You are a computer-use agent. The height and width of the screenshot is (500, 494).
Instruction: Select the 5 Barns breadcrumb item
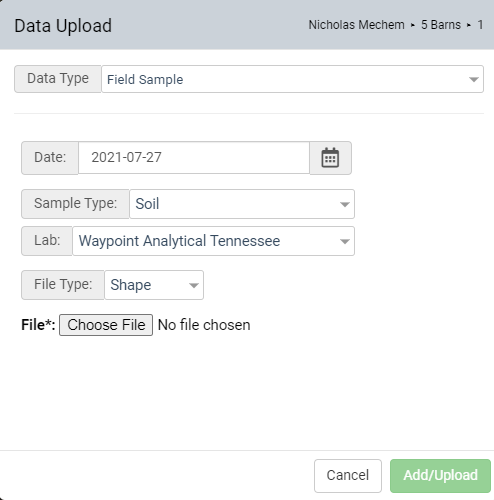click(441, 25)
